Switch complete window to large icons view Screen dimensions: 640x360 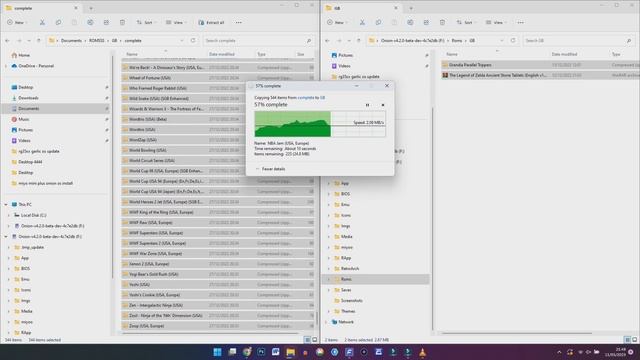pyautogui.click(x=315, y=340)
